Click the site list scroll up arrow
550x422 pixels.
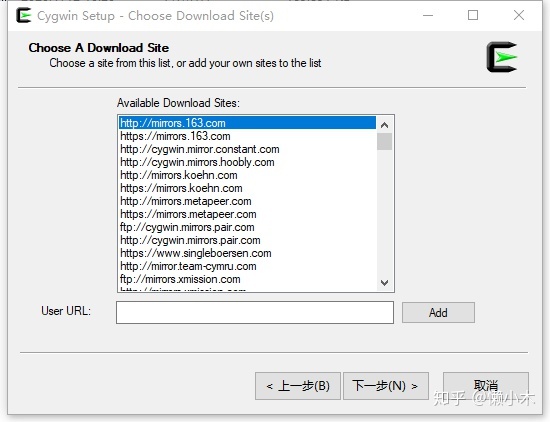pyautogui.click(x=384, y=125)
